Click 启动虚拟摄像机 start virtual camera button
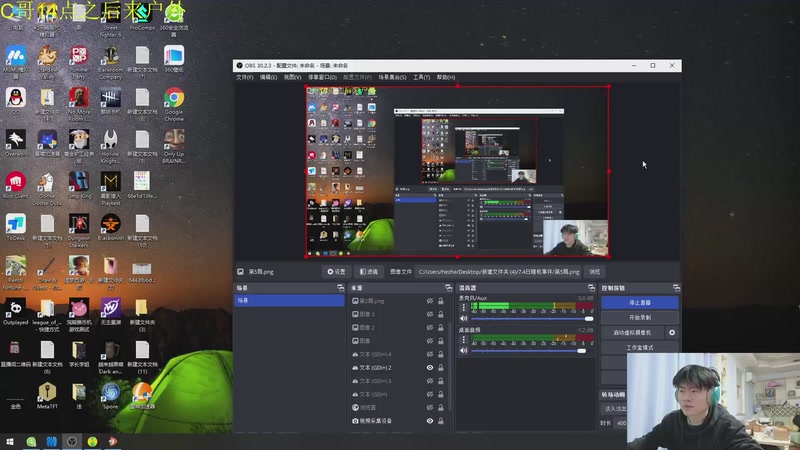800x450 pixels. tap(633, 333)
